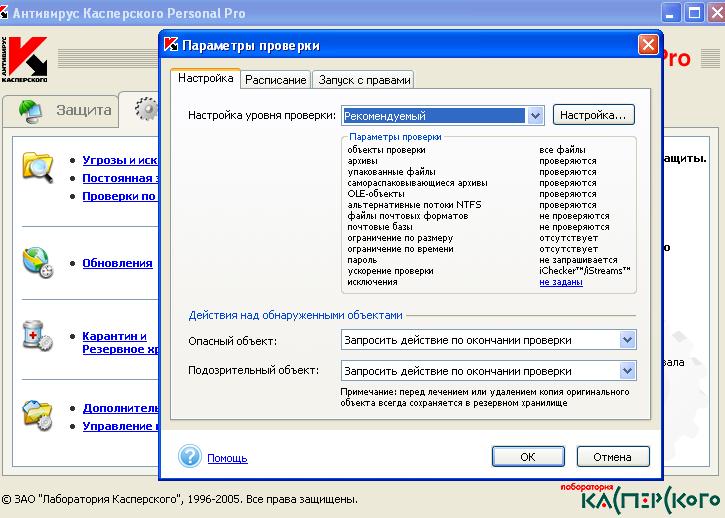The height and width of the screenshot is (518, 725).
Task: Click the ограничение по размеру label
Action: tap(400, 238)
